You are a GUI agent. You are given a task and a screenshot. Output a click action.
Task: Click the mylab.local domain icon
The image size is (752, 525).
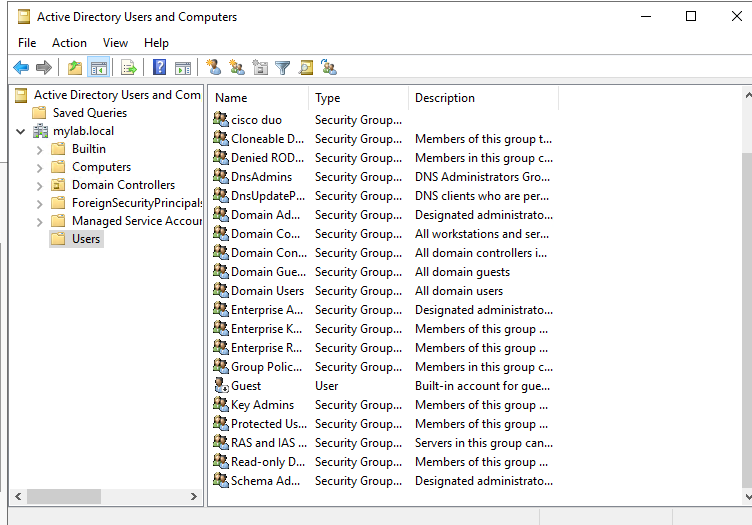point(40,130)
